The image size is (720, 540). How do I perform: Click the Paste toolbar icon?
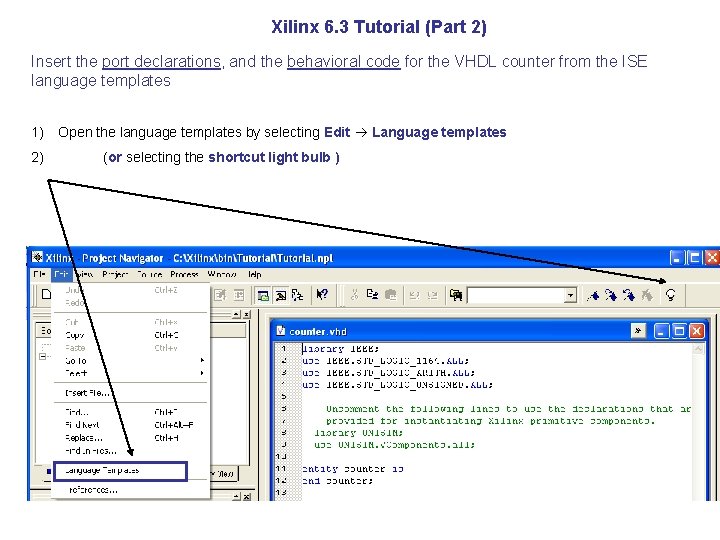(390, 295)
